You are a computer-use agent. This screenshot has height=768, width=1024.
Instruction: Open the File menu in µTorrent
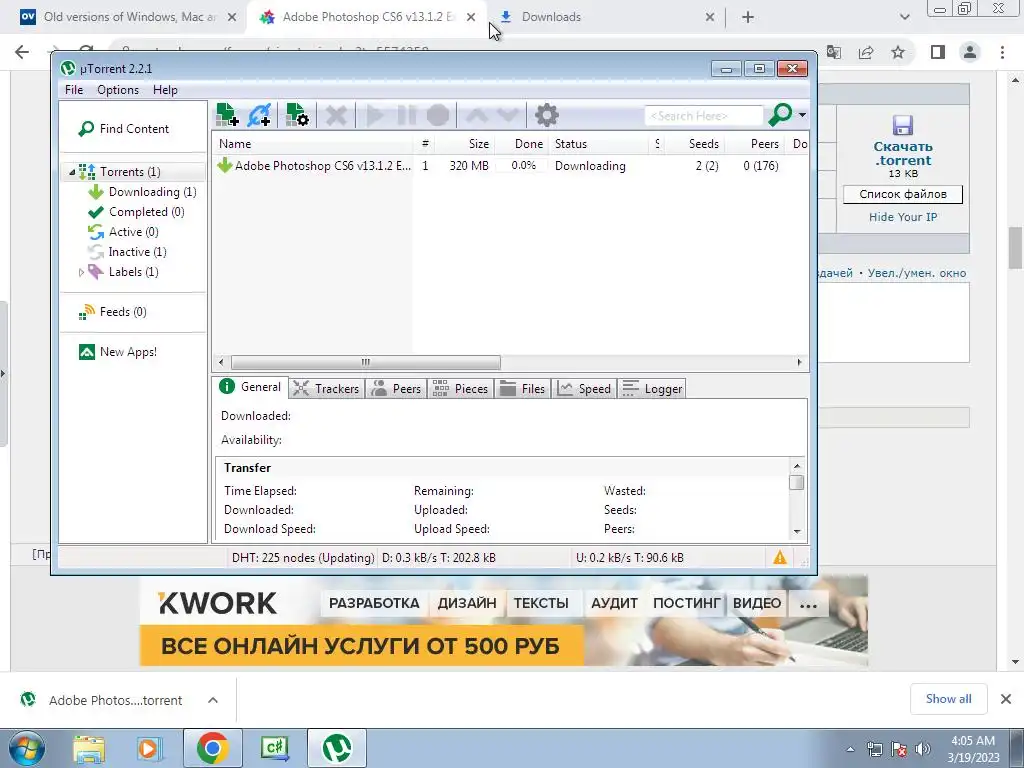pos(74,89)
